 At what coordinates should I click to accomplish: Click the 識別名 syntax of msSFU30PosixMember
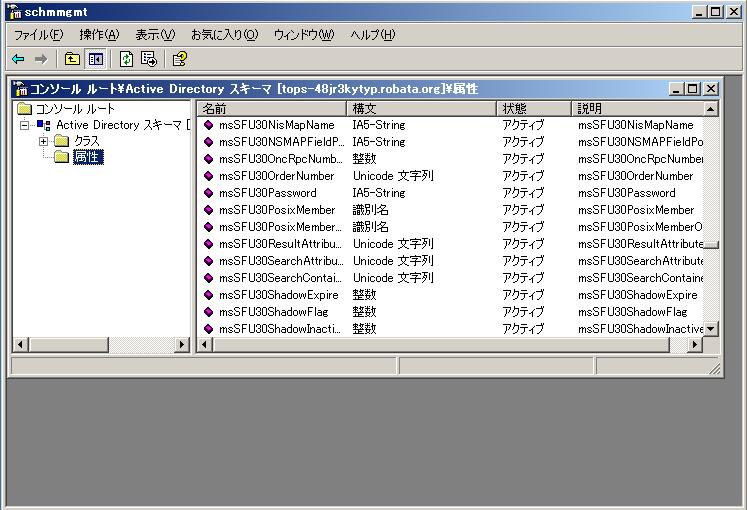[x=370, y=210]
